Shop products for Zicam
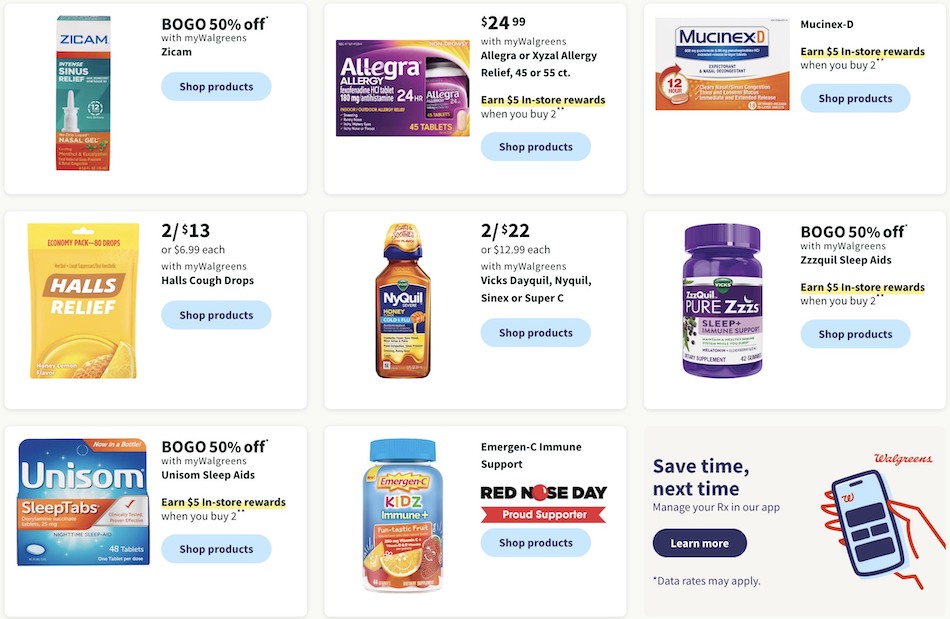Viewport: 950px width, 619px height. point(216,87)
